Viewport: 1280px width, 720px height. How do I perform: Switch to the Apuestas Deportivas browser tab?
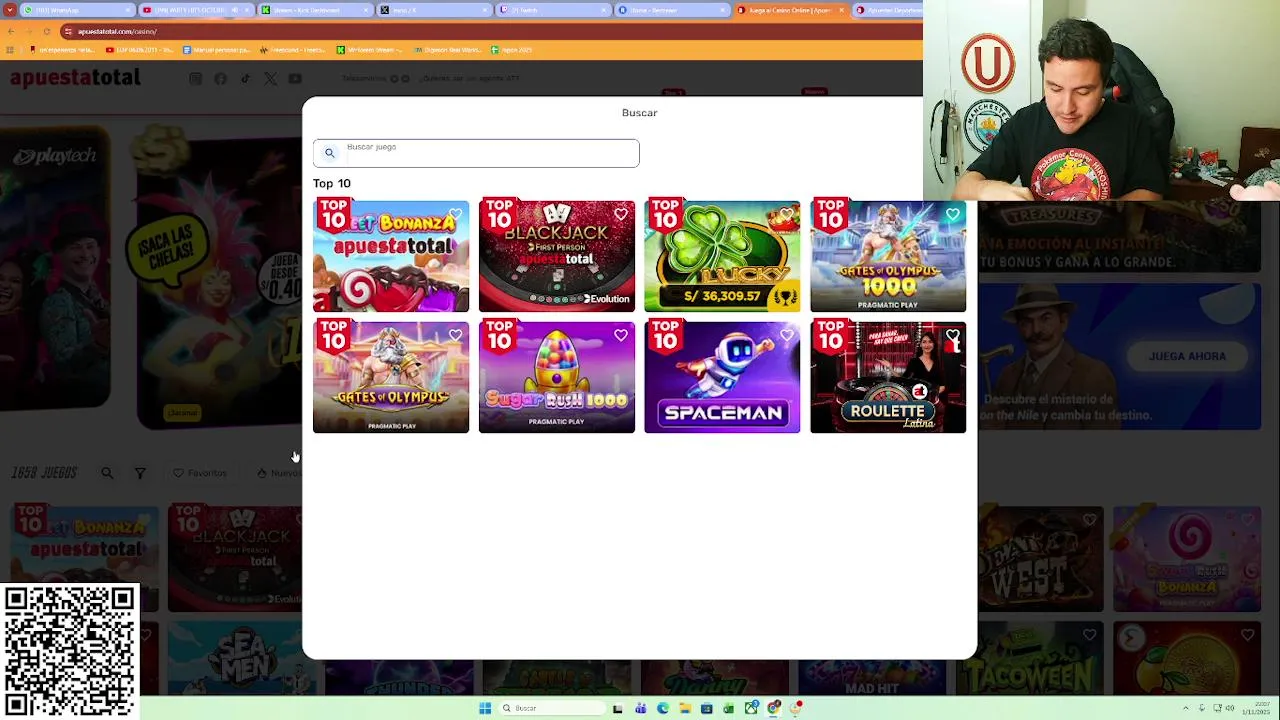pyautogui.click(x=888, y=10)
